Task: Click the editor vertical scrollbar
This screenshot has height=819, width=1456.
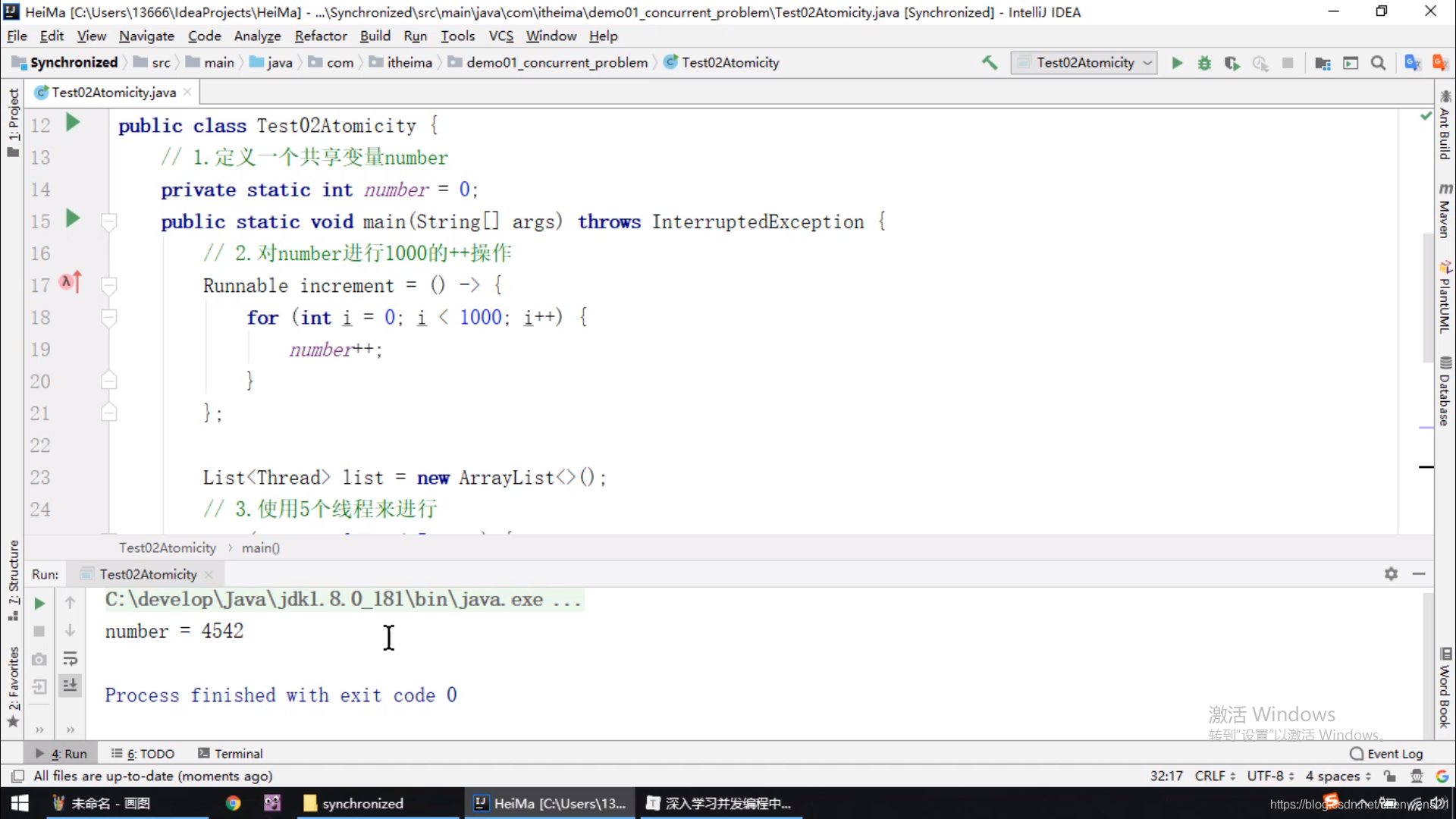Action: pyautogui.click(x=1427, y=300)
